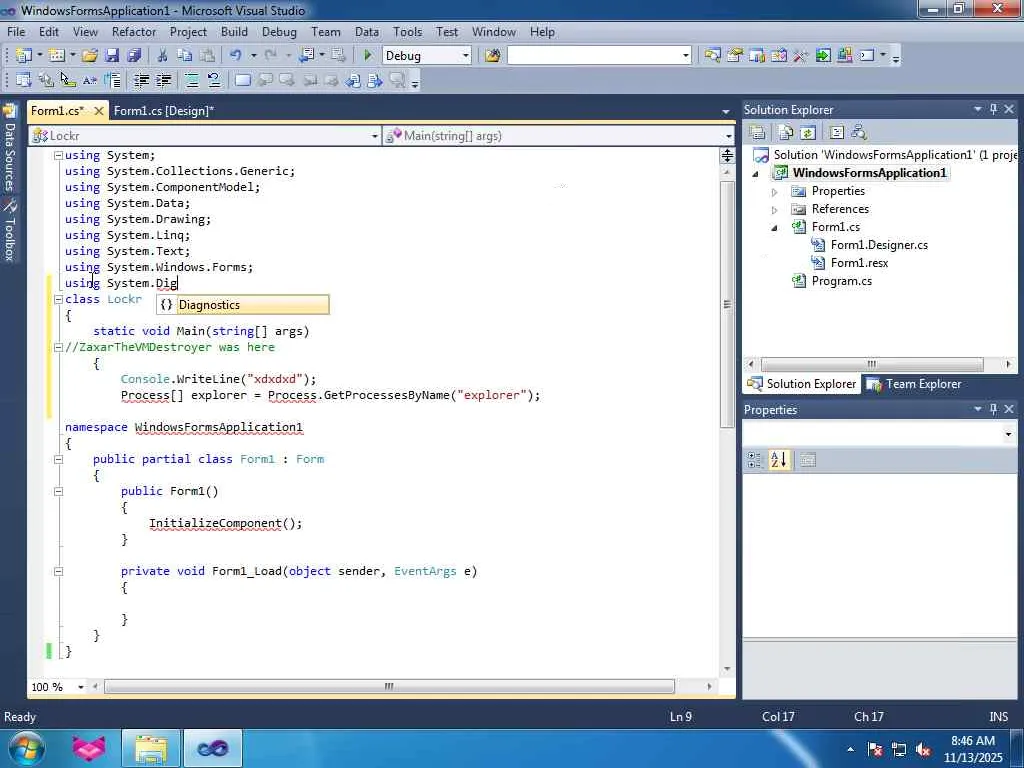Collapse the Form1 partial class outline
The height and width of the screenshot is (768, 1024).
(58, 459)
